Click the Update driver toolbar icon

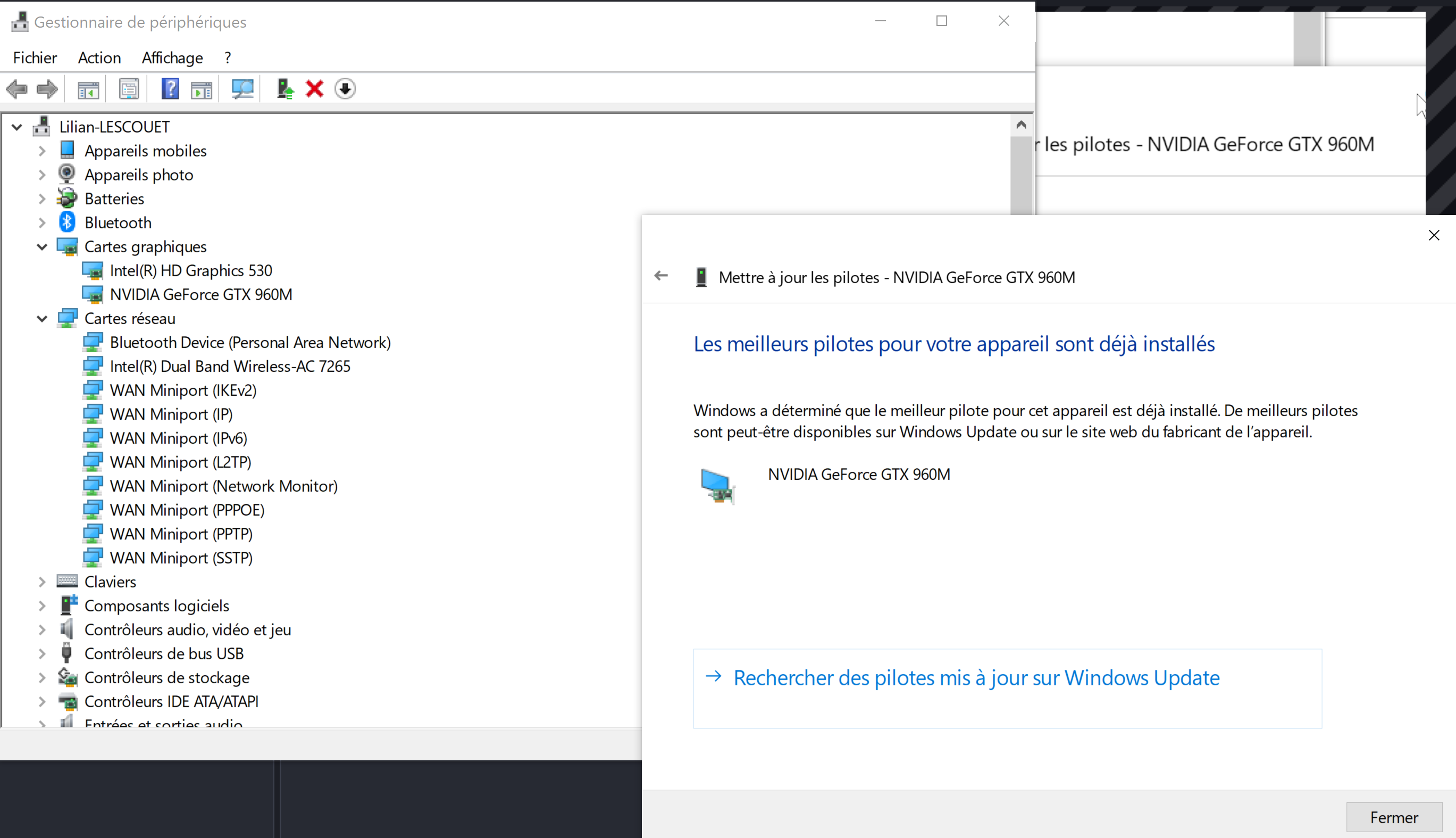284,89
